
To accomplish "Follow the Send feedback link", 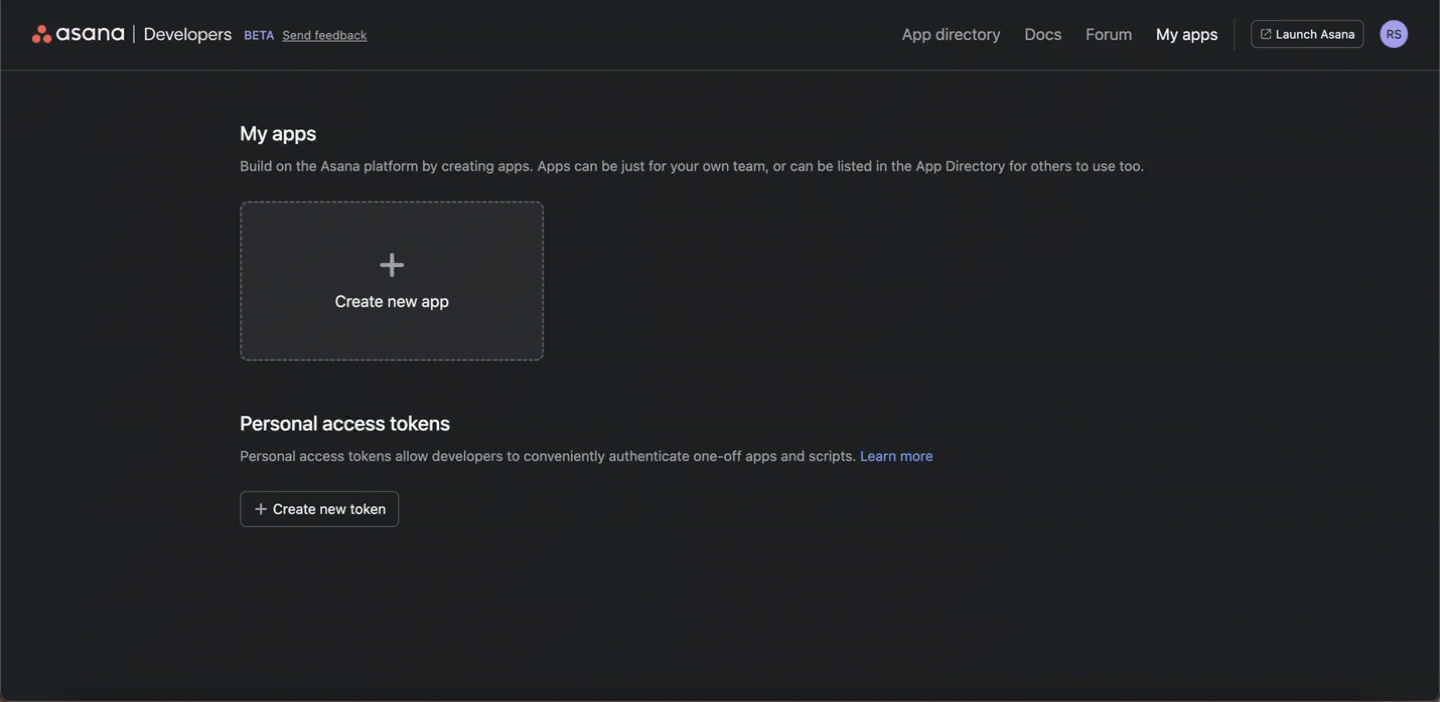I will click(324, 35).
